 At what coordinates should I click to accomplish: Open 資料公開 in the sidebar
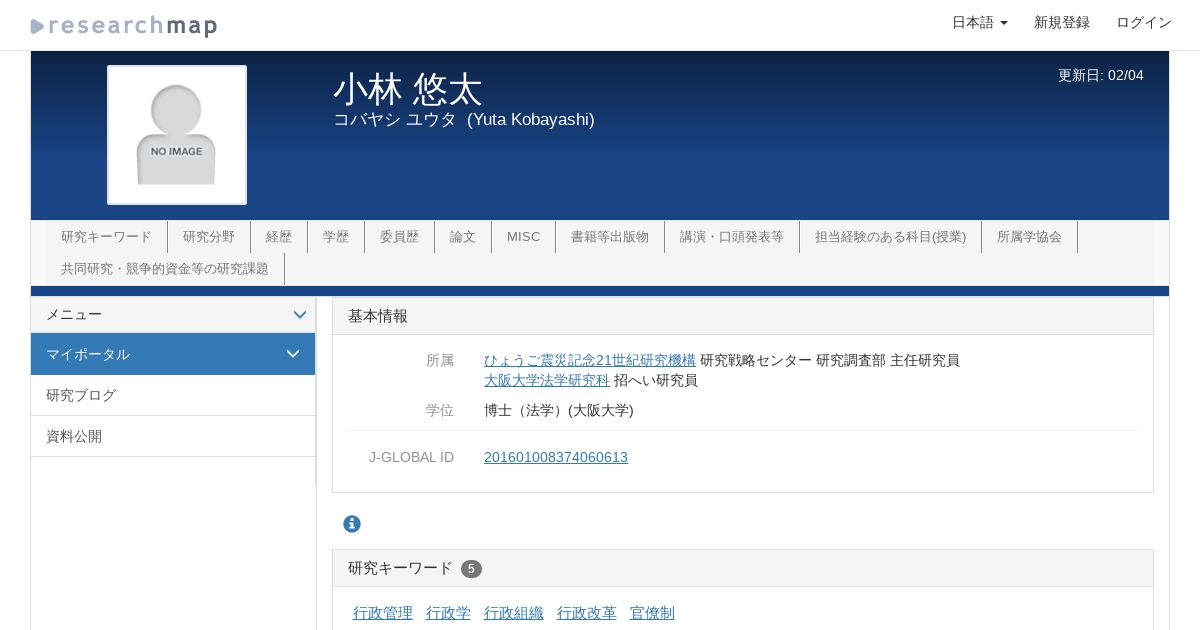point(173,436)
